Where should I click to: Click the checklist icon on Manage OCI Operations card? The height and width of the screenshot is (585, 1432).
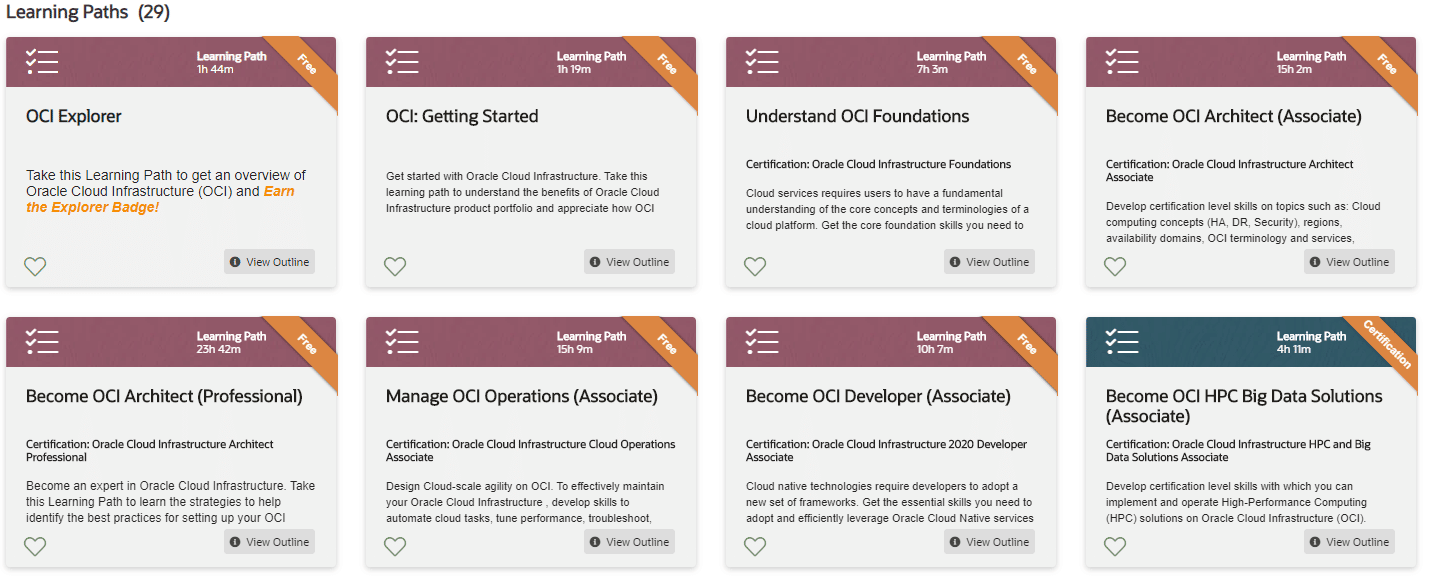(401, 341)
